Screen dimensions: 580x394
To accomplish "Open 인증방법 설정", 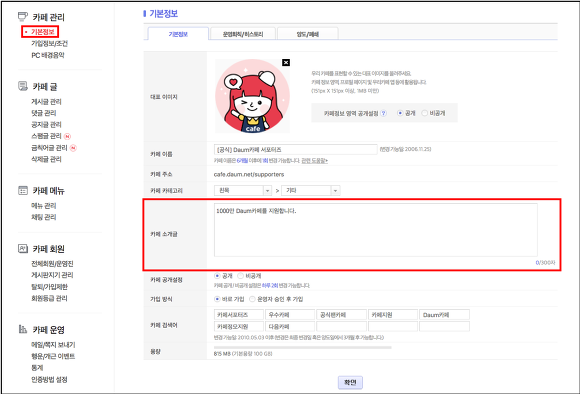I will [49, 379].
